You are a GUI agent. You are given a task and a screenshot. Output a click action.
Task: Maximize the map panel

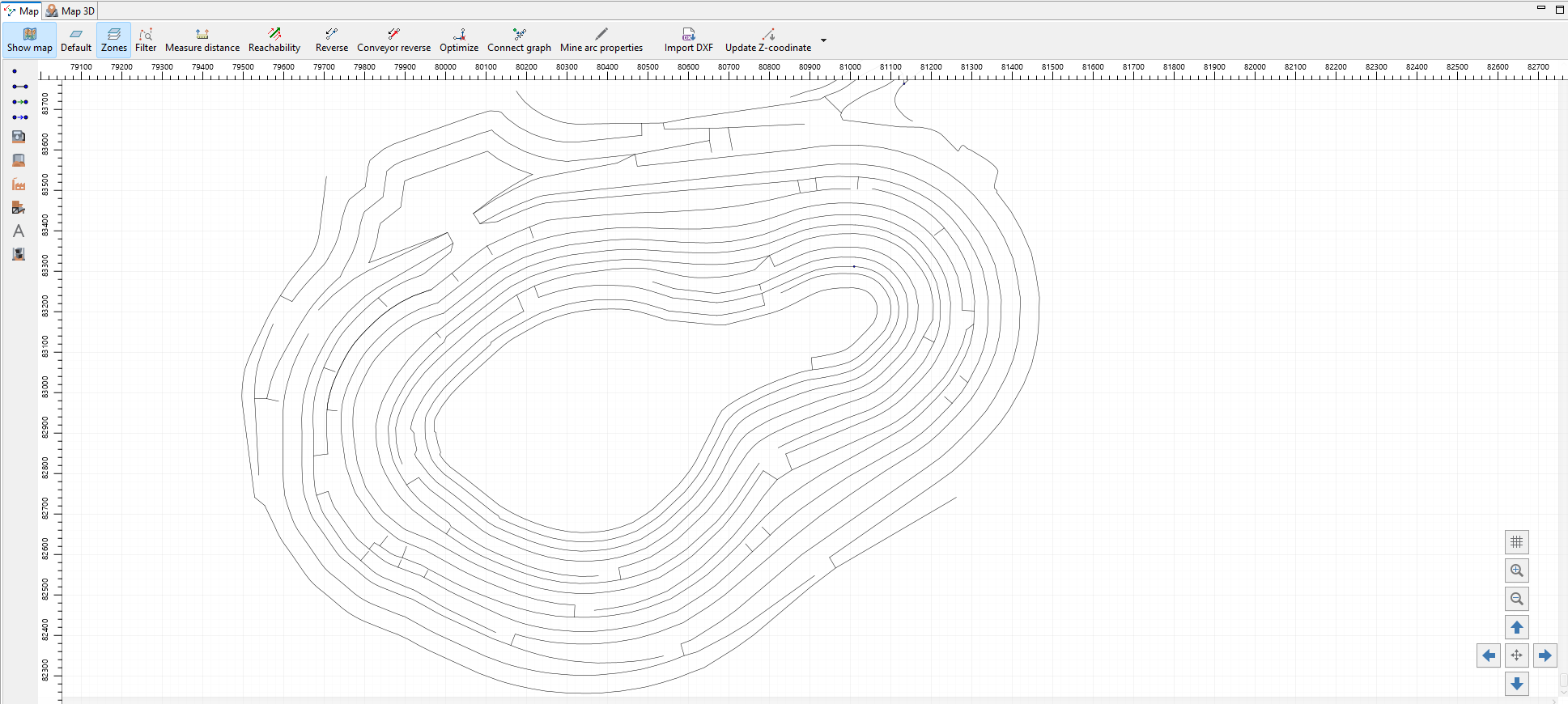pos(1560,10)
